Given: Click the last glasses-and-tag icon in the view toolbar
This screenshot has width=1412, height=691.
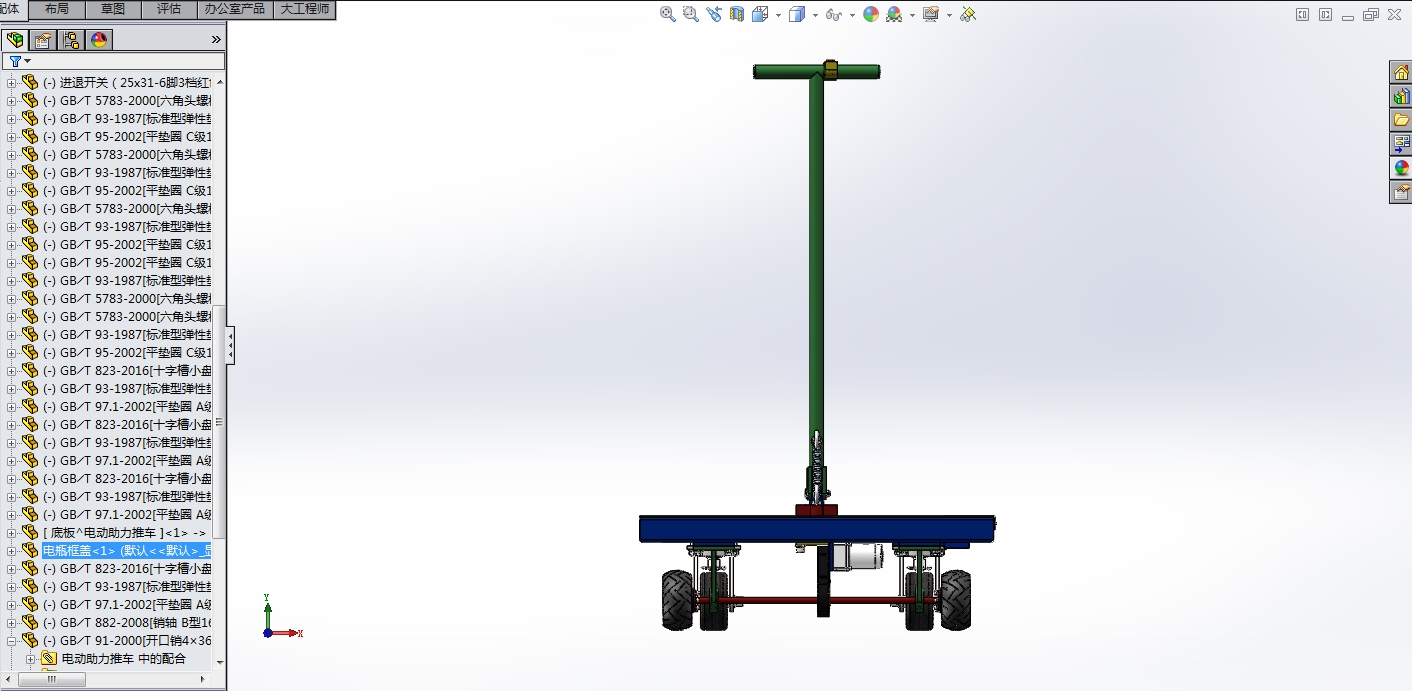Looking at the screenshot, I should coord(967,14).
